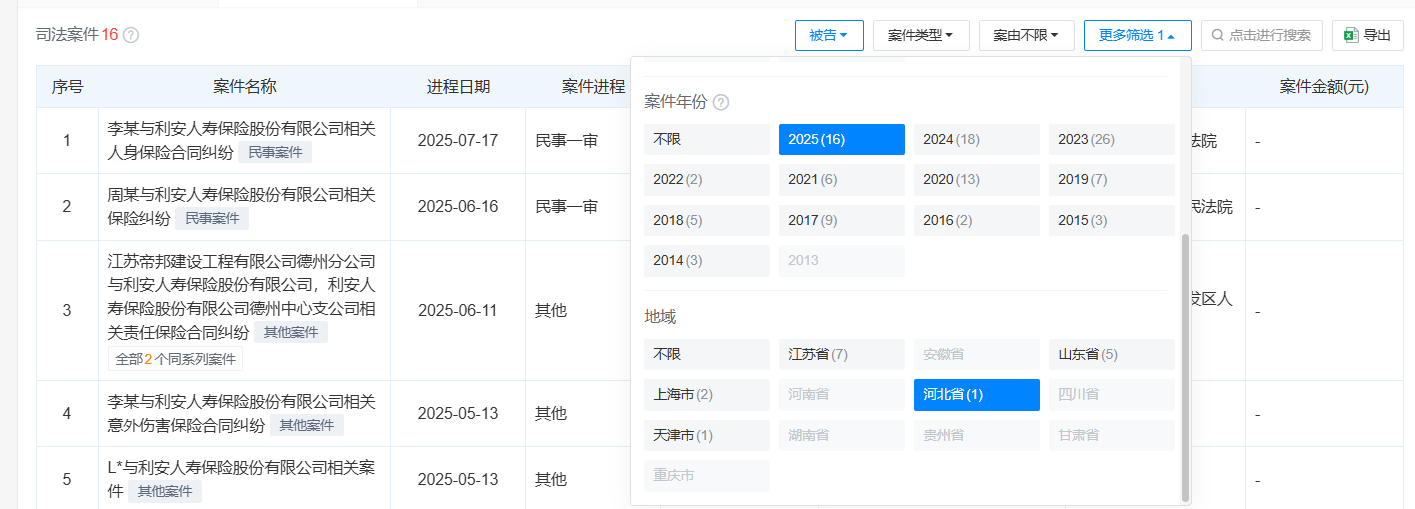Click 民事一审 in row 2
1415x509 pixels.
[566, 206]
